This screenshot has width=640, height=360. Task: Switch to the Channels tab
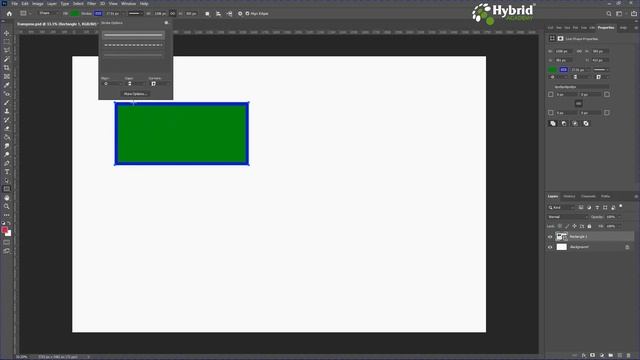click(x=588, y=196)
